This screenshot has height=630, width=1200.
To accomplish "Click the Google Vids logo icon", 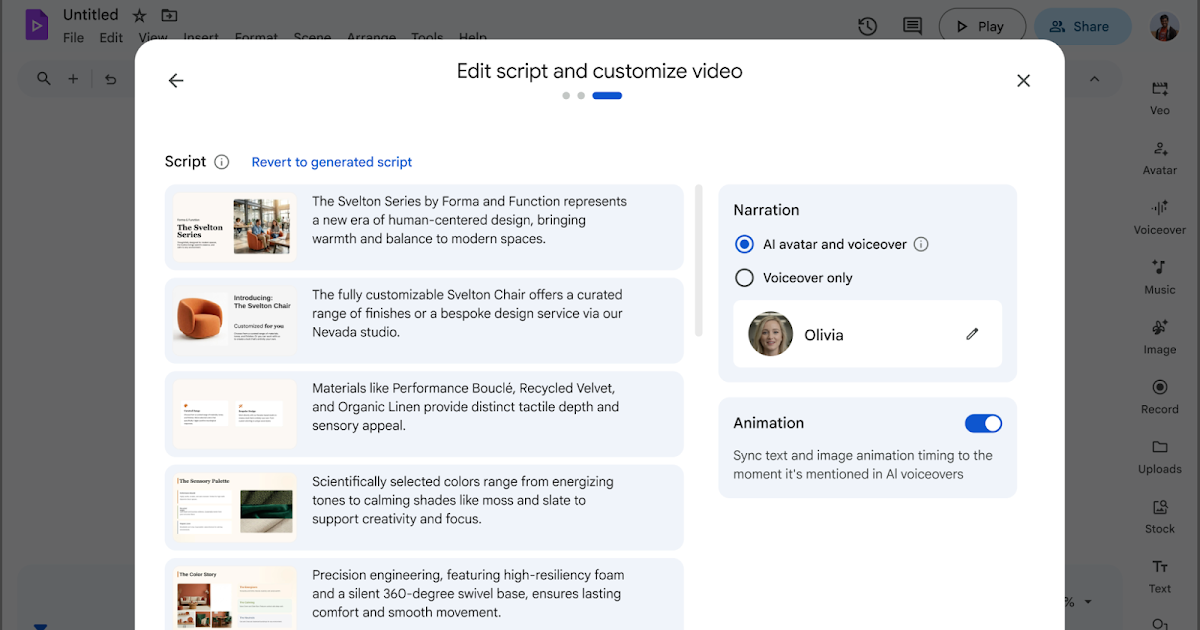I will pos(37,25).
